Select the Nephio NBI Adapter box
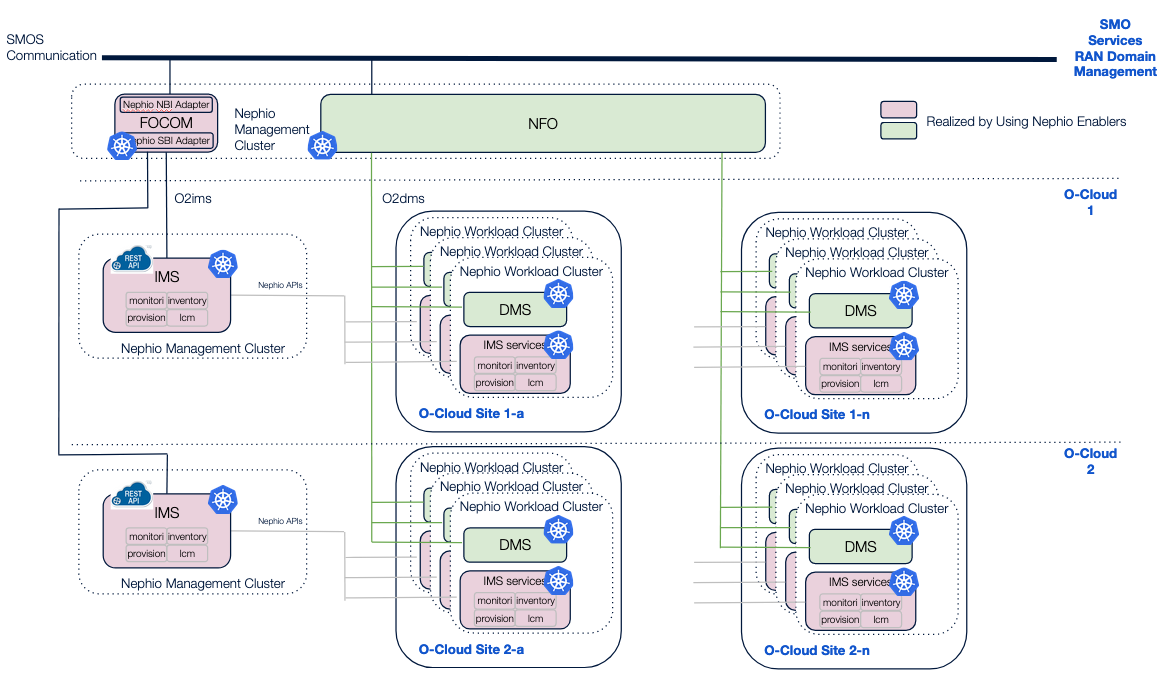Image resolution: width=1172 pixels, height=693 pixels. tap(166, 105)
